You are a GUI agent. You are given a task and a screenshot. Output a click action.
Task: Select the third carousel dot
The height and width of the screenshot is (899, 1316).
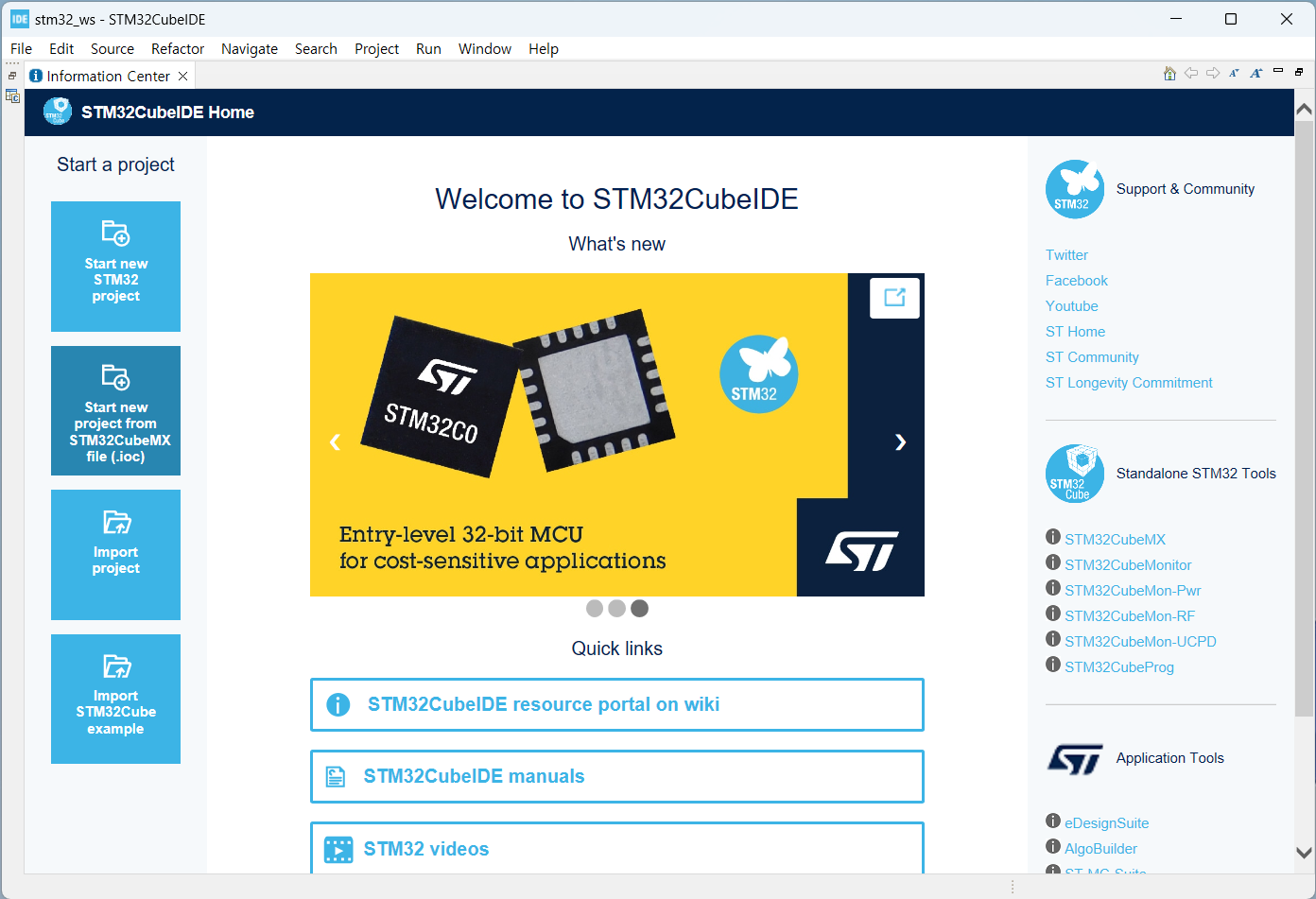(x=640, y=608)
